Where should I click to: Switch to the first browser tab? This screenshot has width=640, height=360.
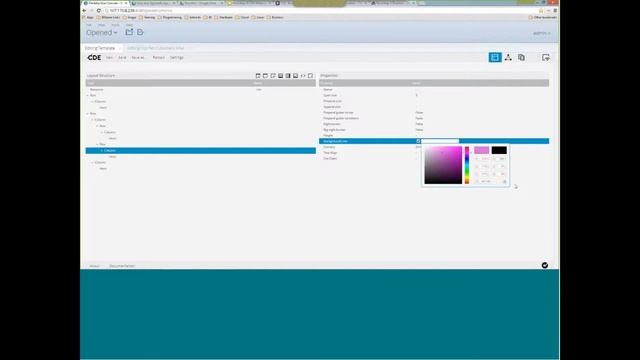(105, 3)
